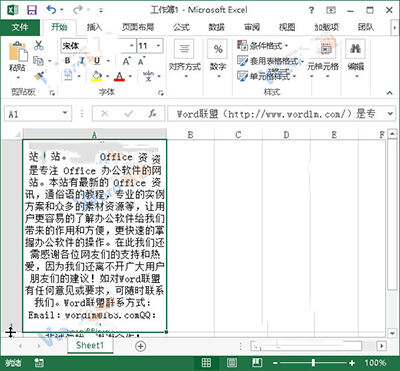Expand the font size dropdown showing 11
400x371 pixels.
(x=158, y=46)
